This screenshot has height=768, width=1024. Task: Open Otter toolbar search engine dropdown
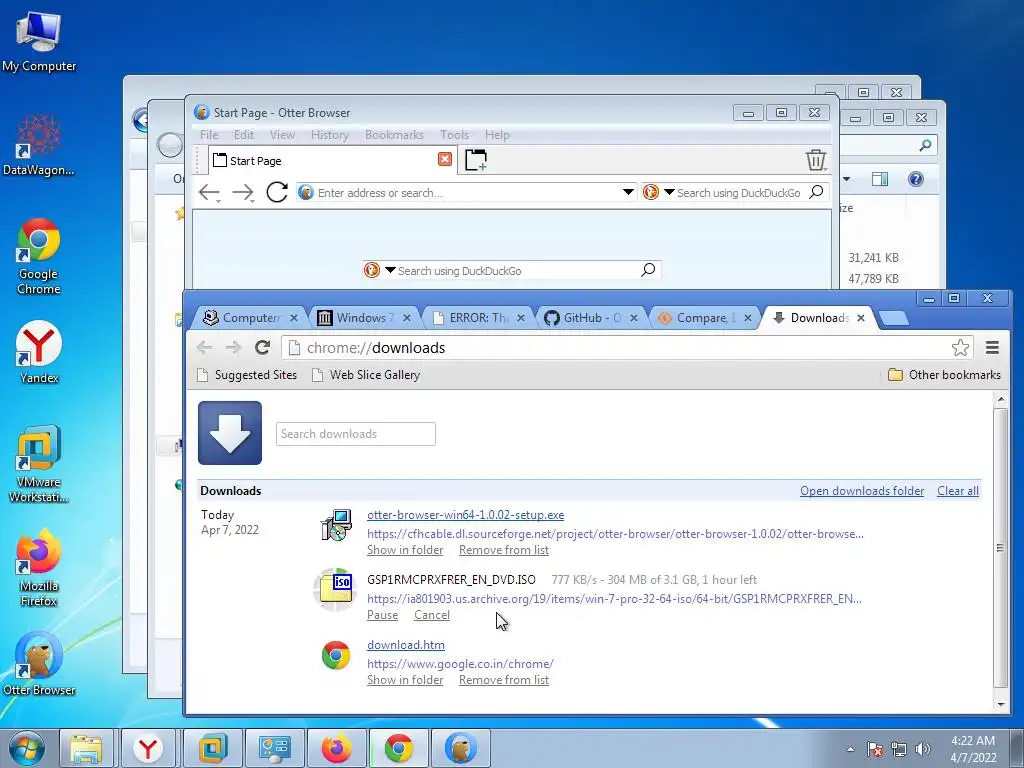point(669,192)
